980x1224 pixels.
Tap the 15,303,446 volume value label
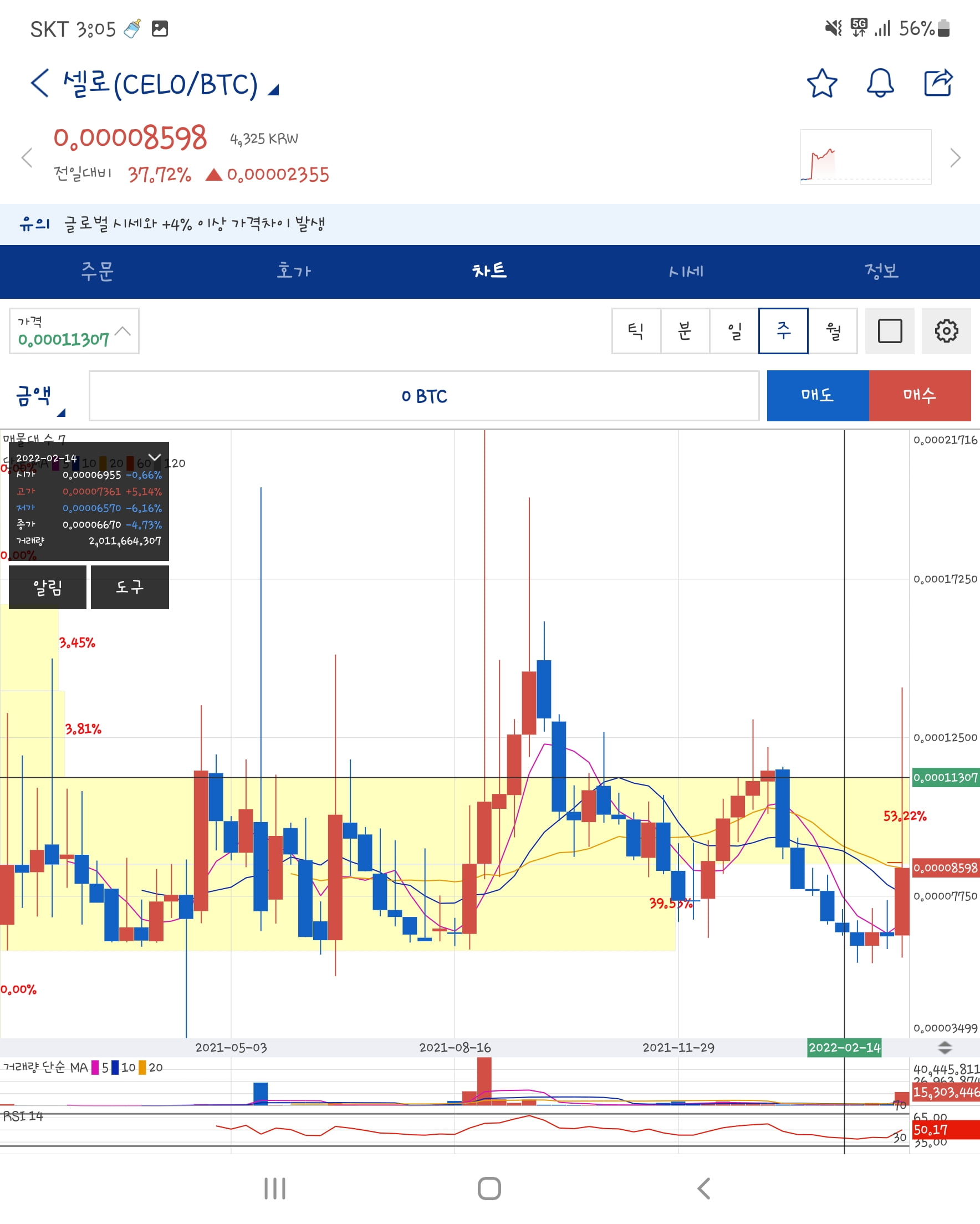(946, 1092)
